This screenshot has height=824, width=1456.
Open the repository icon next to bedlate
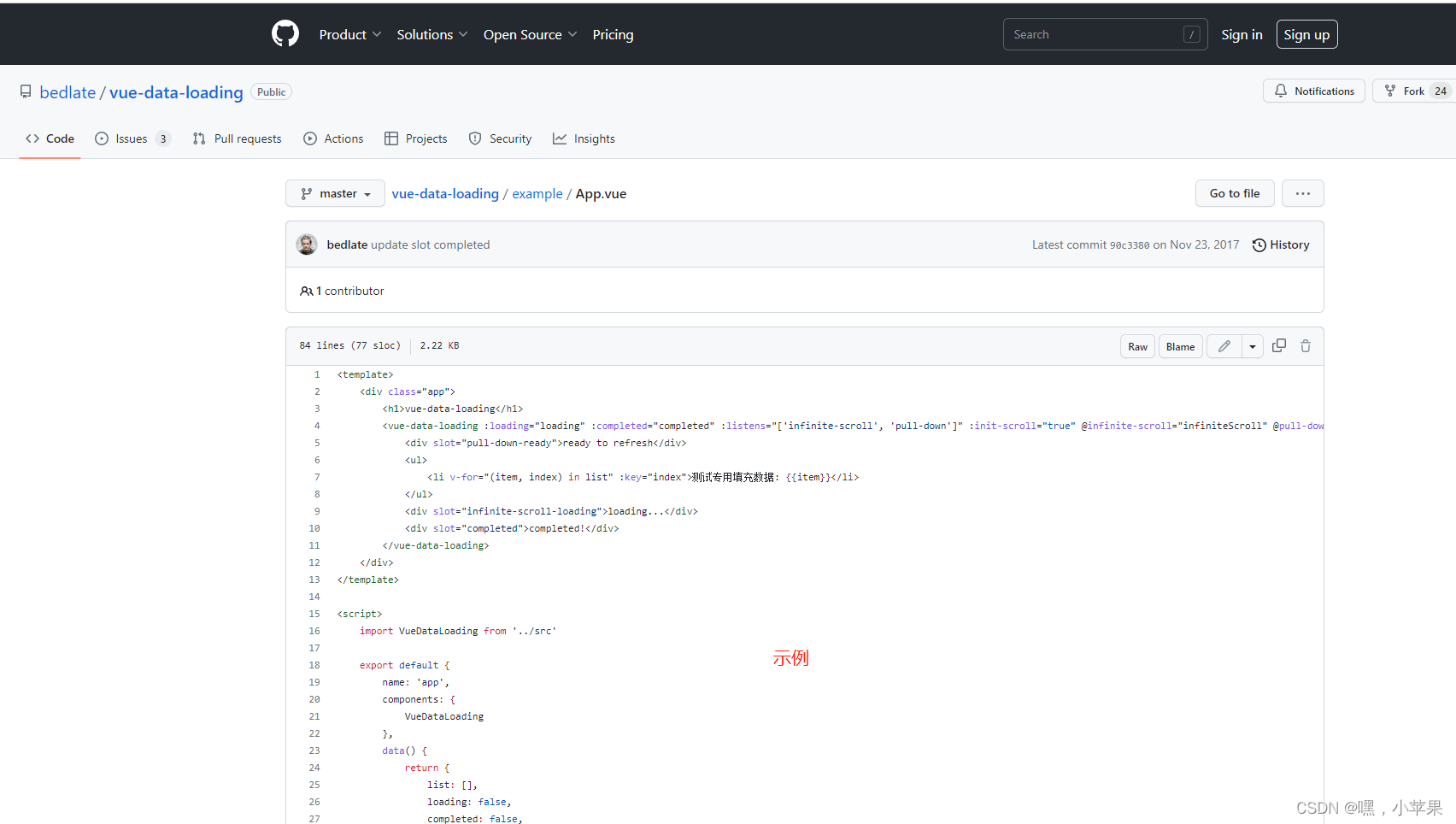coord(26,91)
